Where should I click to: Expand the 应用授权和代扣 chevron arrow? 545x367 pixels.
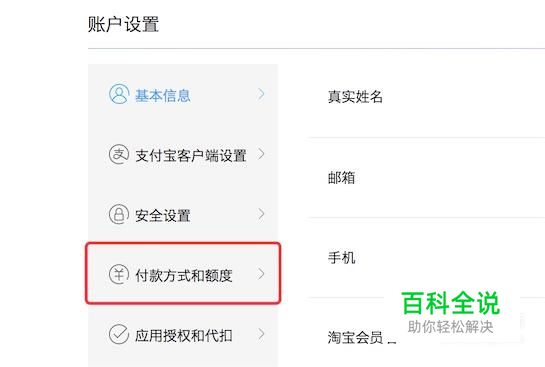pos(261,334)
